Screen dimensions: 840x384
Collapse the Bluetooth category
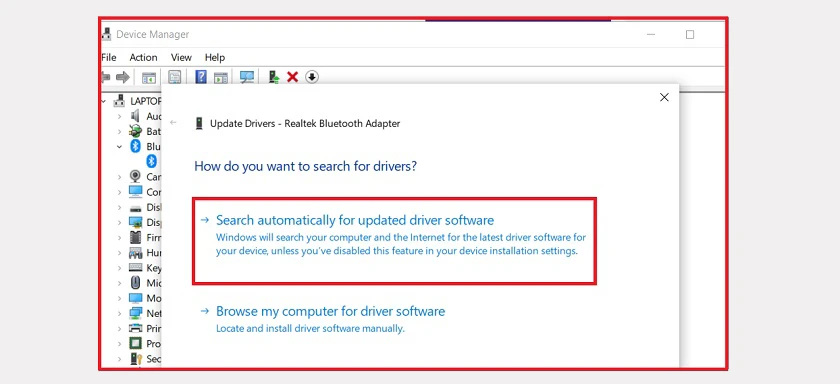pyautogui.click(x=119, y=146)
